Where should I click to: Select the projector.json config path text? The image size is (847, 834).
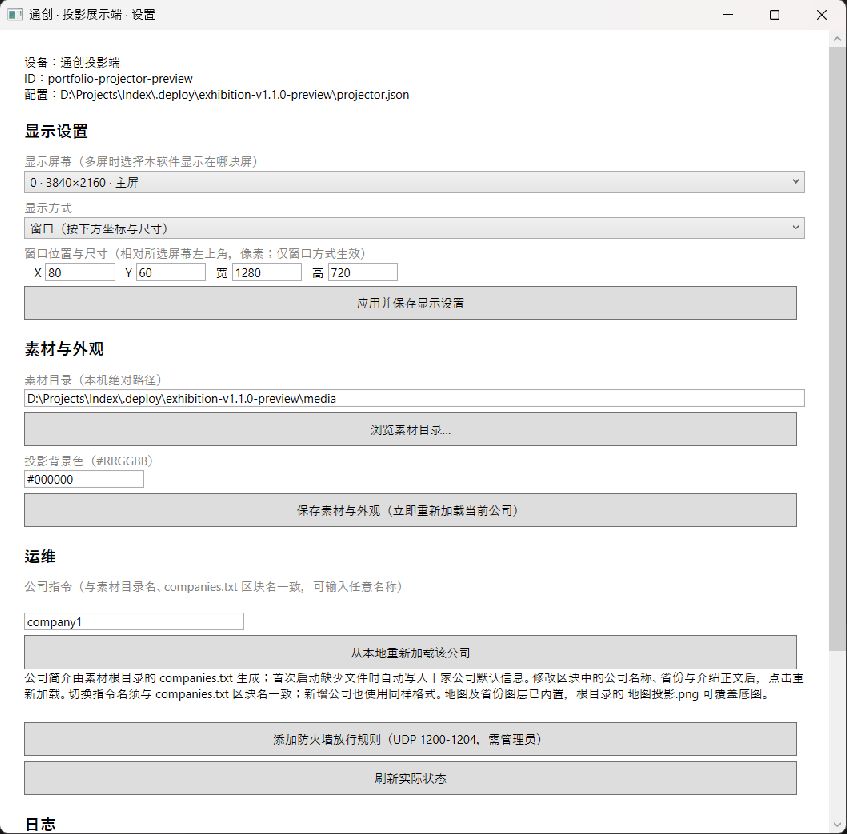click(234, 95)
